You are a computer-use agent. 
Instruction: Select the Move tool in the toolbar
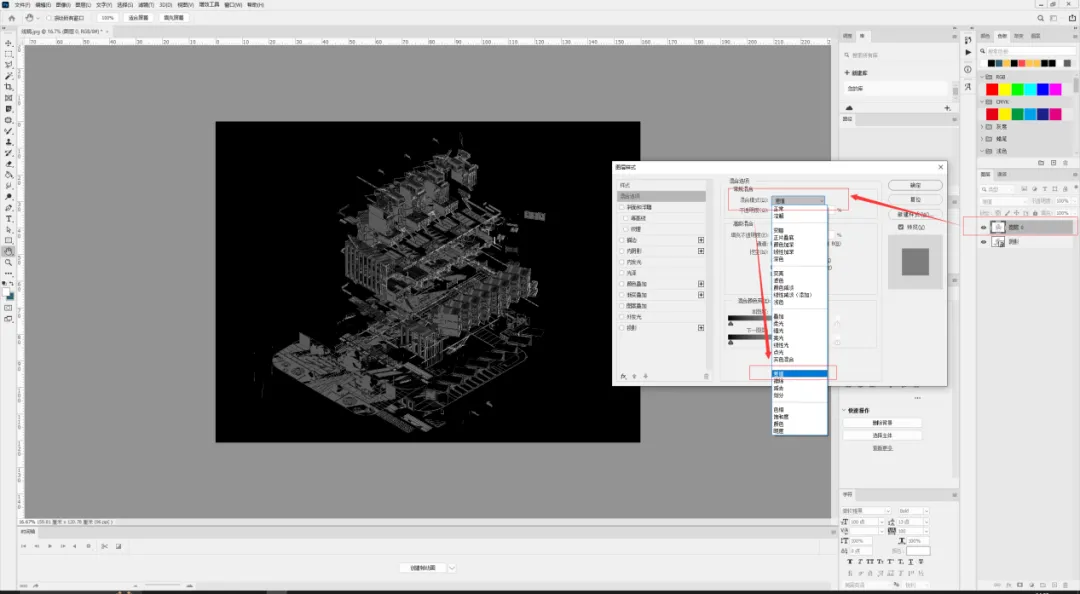click(8, 43)
